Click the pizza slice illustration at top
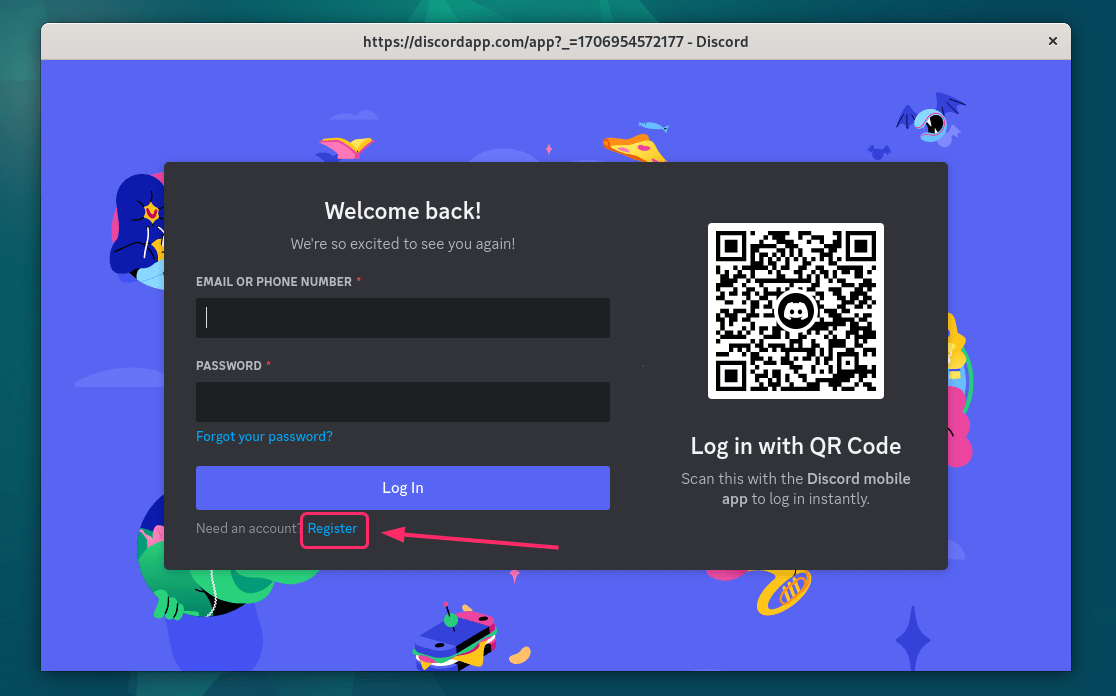 pyautogui.click(x=636, y=147)
